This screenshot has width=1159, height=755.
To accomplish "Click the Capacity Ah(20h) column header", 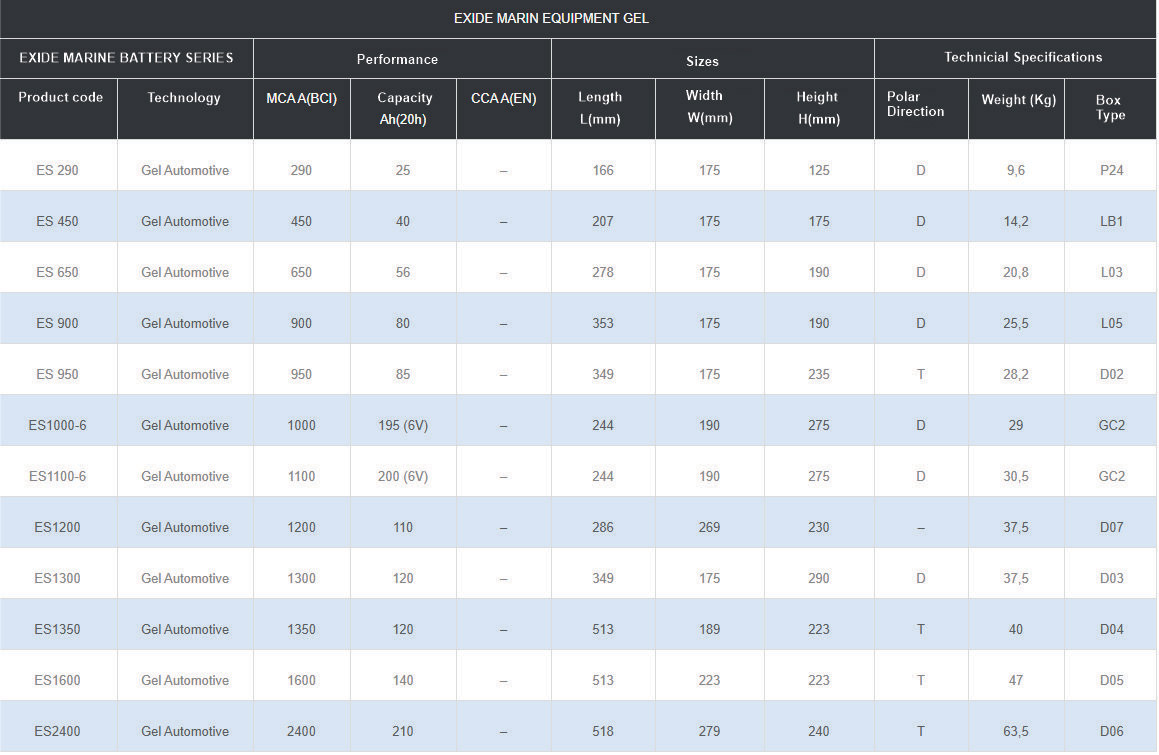I will (404, 108).
